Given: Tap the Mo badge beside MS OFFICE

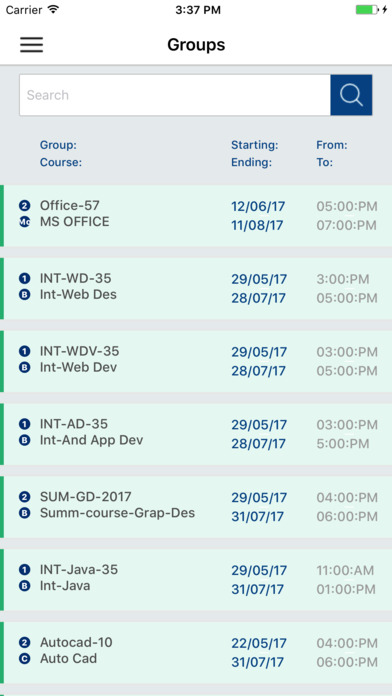Looking at the screenshot, I should click(x=24, y=222).
